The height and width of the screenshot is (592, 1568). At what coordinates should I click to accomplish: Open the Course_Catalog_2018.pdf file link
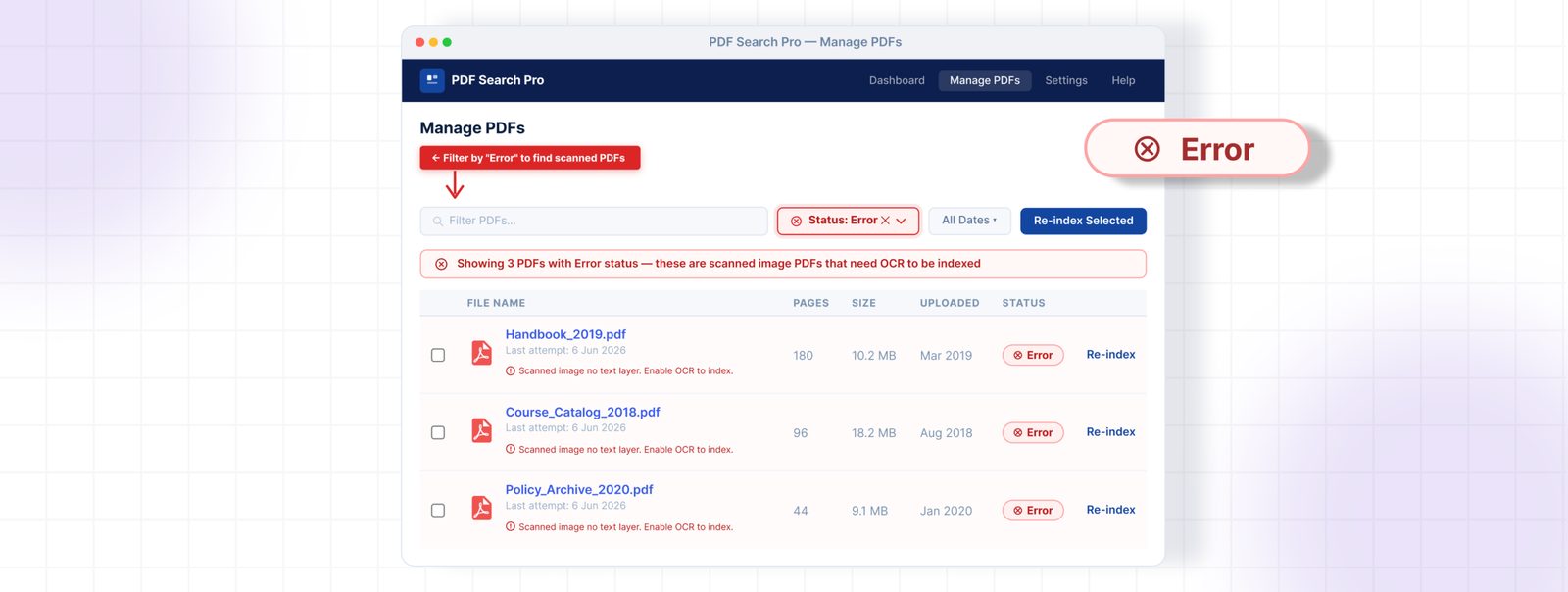pyautogui.click(x=582, y=412)
